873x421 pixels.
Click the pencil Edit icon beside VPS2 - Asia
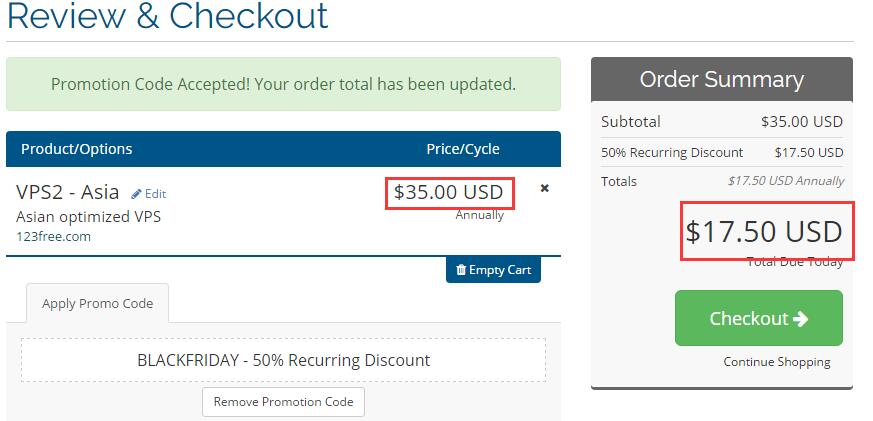137,194
